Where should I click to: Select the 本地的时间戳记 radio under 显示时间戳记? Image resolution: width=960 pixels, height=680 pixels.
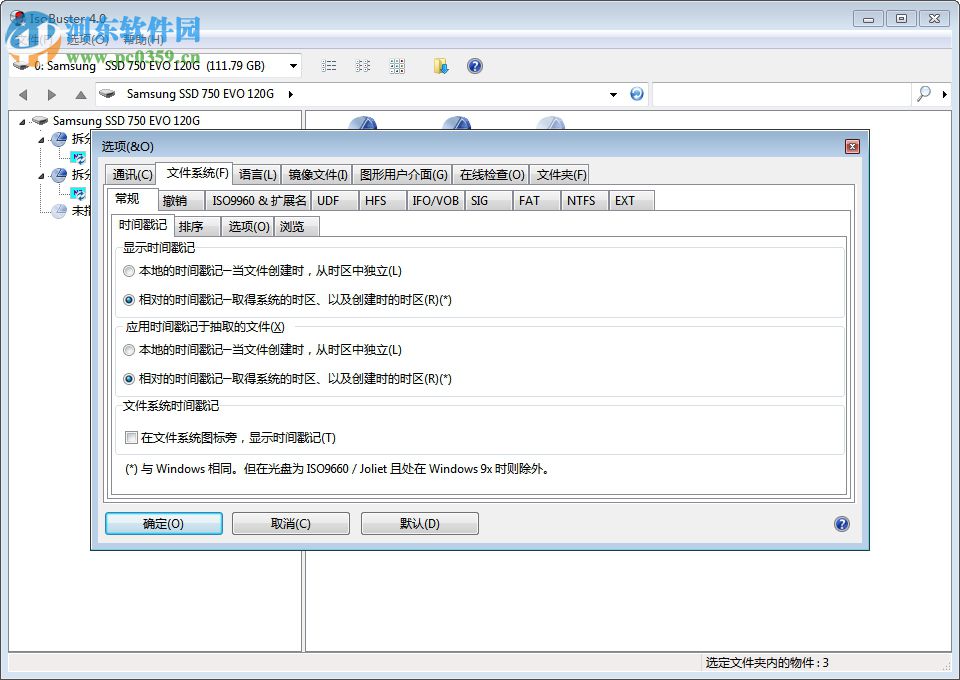(x=130, y=270)
